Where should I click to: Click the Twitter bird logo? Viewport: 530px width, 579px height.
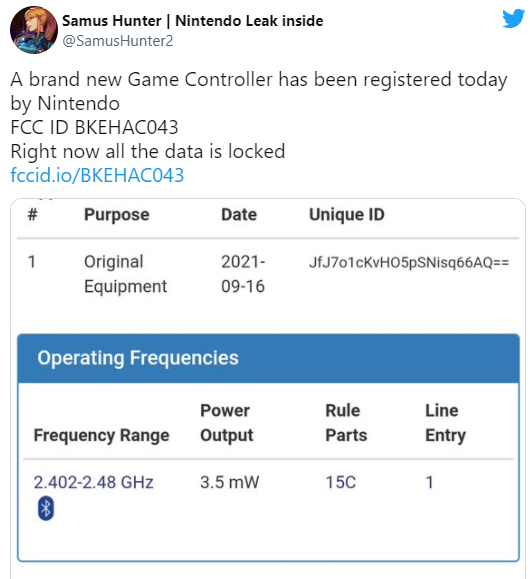[x=513, y=18]
